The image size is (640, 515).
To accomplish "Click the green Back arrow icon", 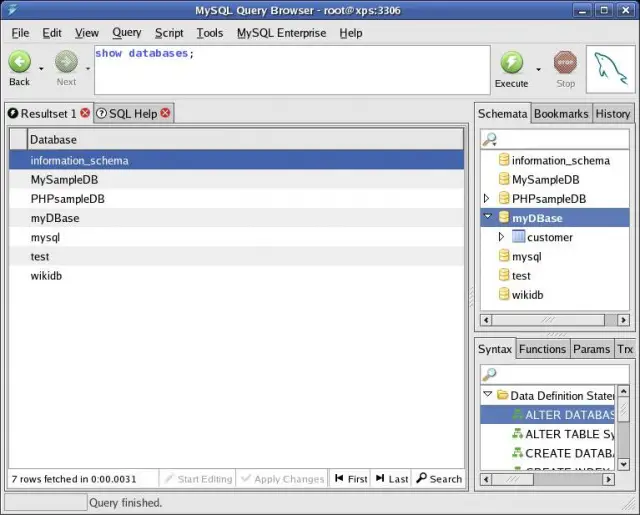I will (x=20, y=63).
